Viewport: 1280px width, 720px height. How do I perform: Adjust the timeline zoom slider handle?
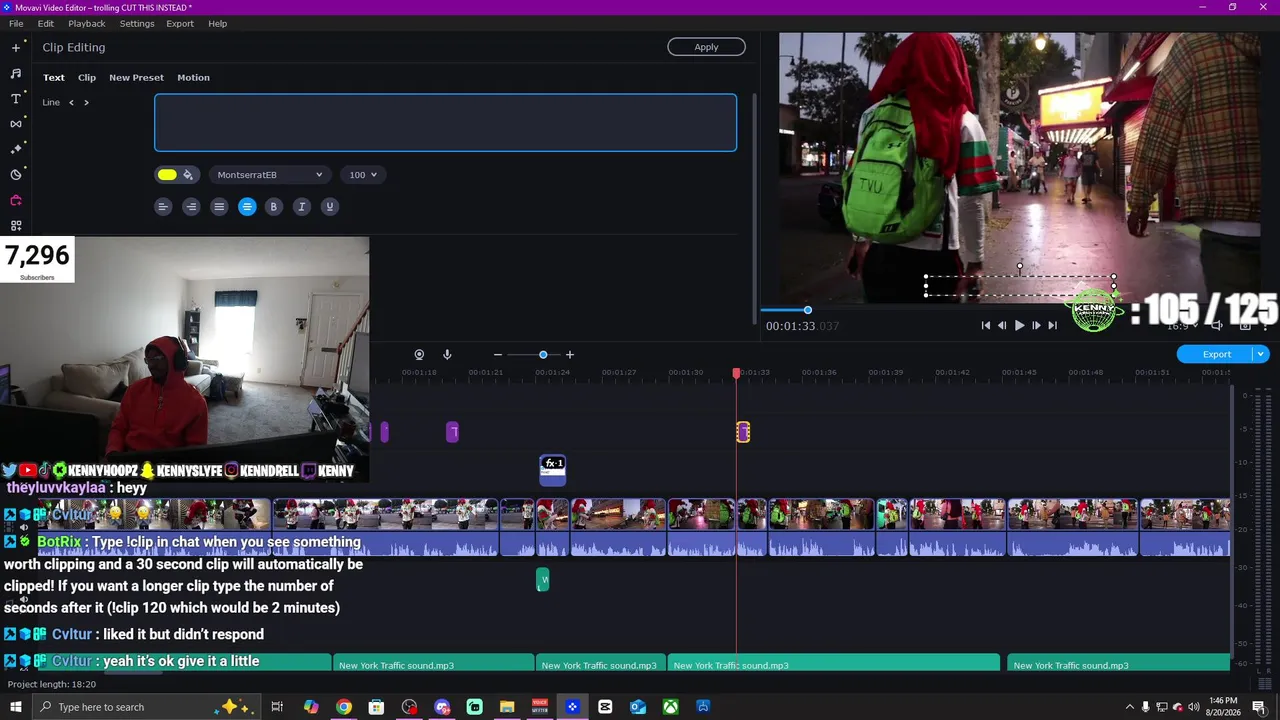[543, 355]
